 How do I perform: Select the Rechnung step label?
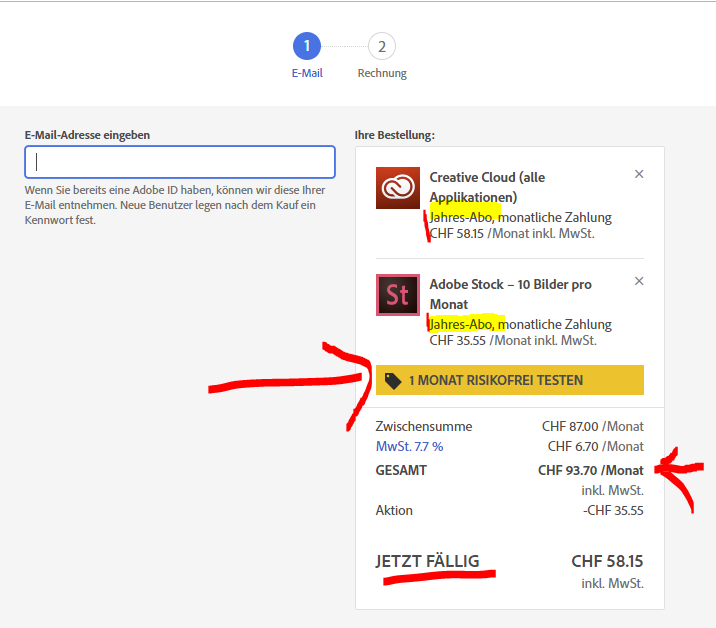click(382, 74)
